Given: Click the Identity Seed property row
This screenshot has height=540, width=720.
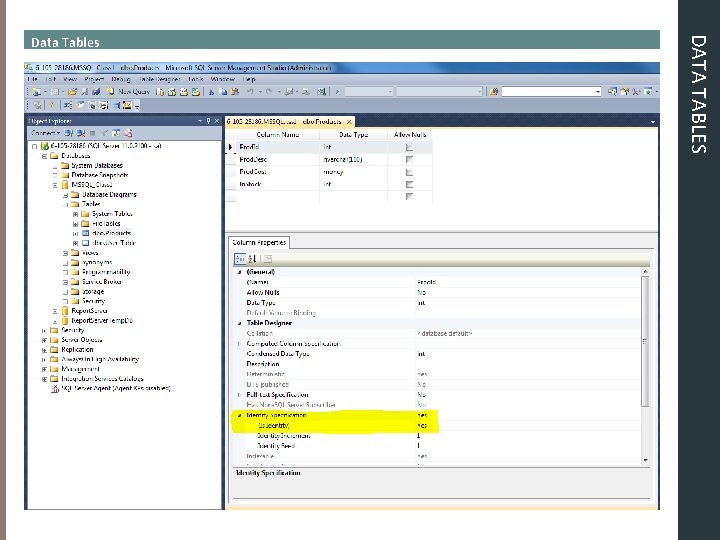Looking at the screenshot, I should click(439, 446).
